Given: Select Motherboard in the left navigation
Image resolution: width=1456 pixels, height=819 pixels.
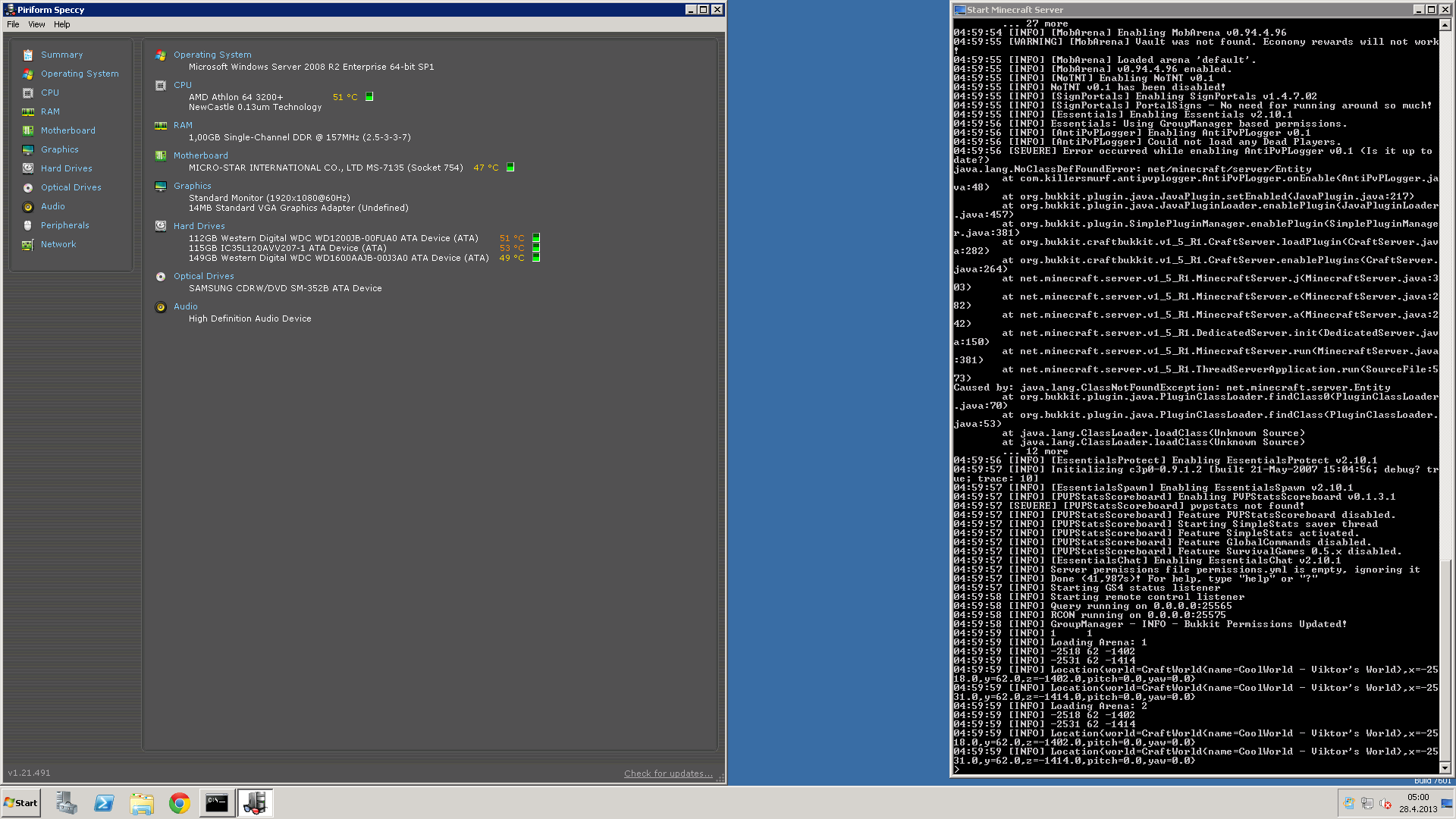Looking at the screenshot, I should tap(67, 130).
